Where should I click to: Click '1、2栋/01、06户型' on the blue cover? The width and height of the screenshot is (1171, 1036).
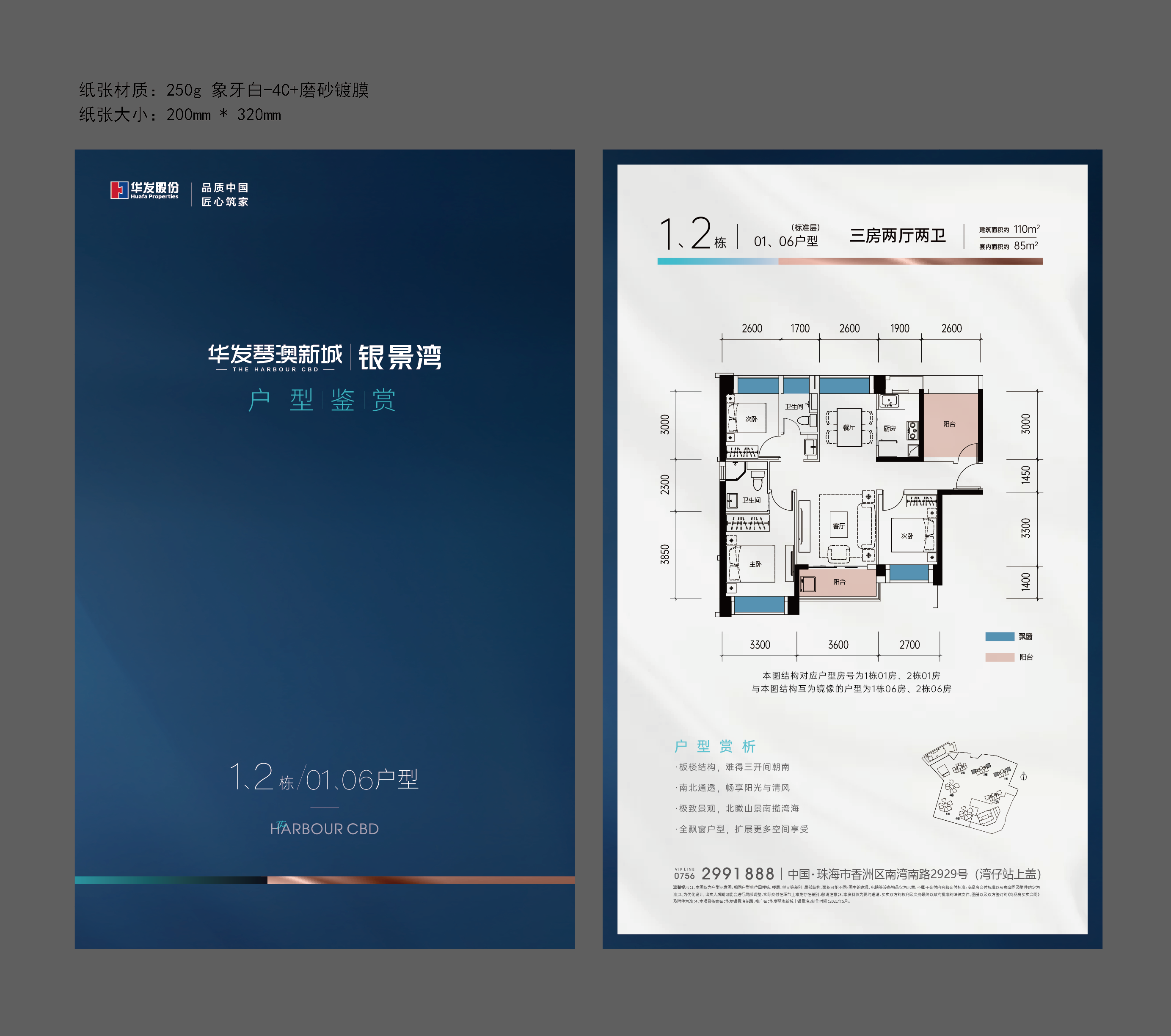(324, 777)
